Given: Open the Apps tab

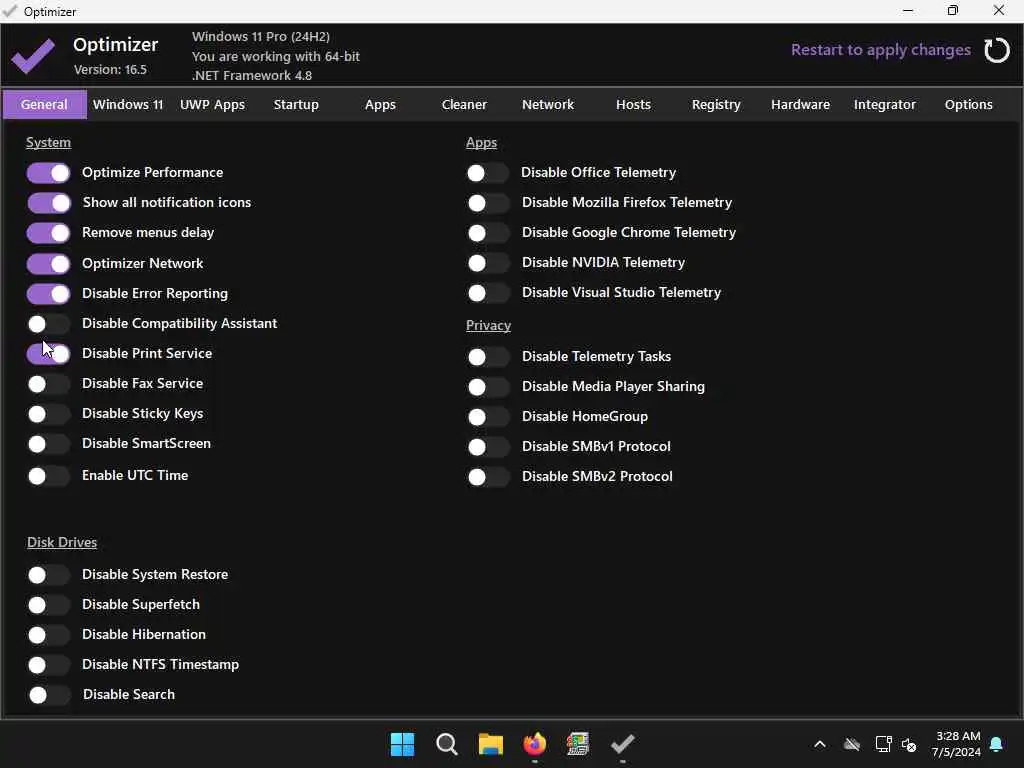Looking at the screenshot, I should pyautogui.click(x=380, y=104).
